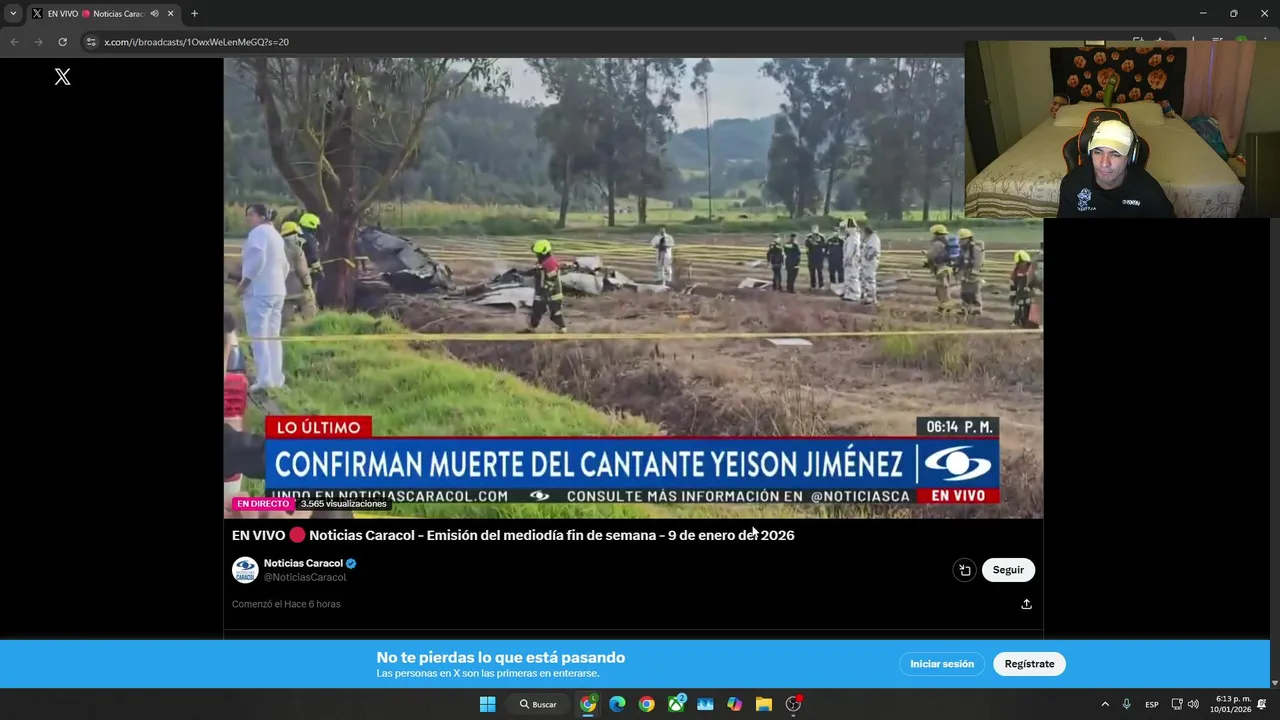Open the clock and date 10/01/2026
Screen dimensions: 1280x720
pos(1230,704)
